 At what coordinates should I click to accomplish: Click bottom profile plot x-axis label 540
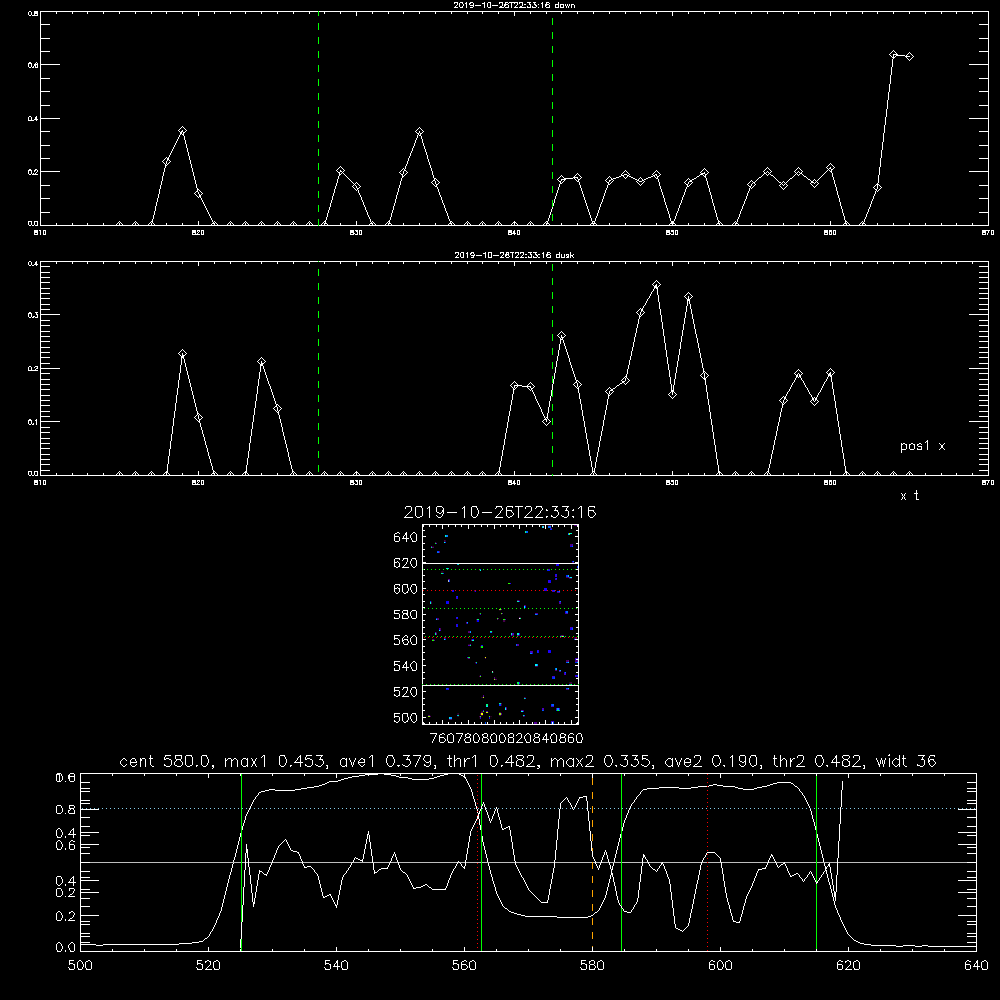pyautogui.click(x=336, y=966)
